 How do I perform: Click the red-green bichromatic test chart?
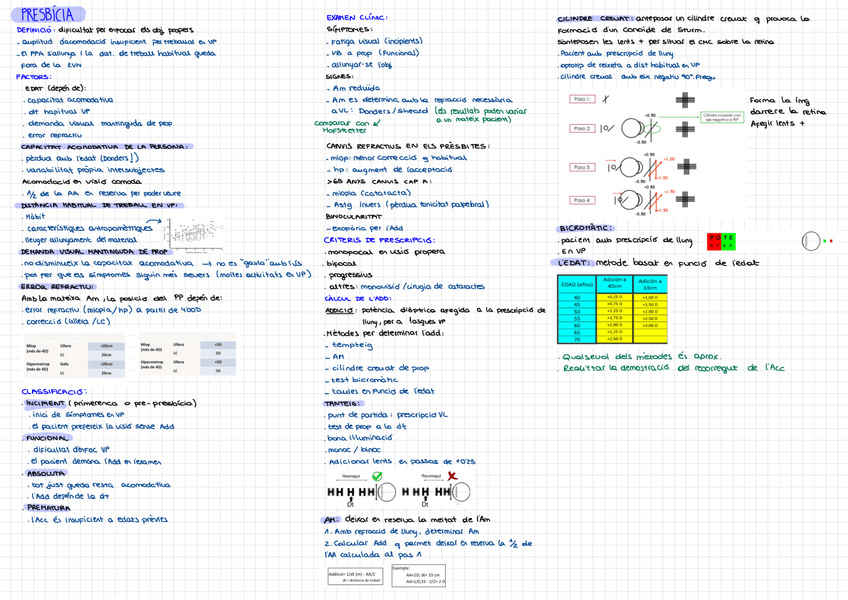click(720, 241)
